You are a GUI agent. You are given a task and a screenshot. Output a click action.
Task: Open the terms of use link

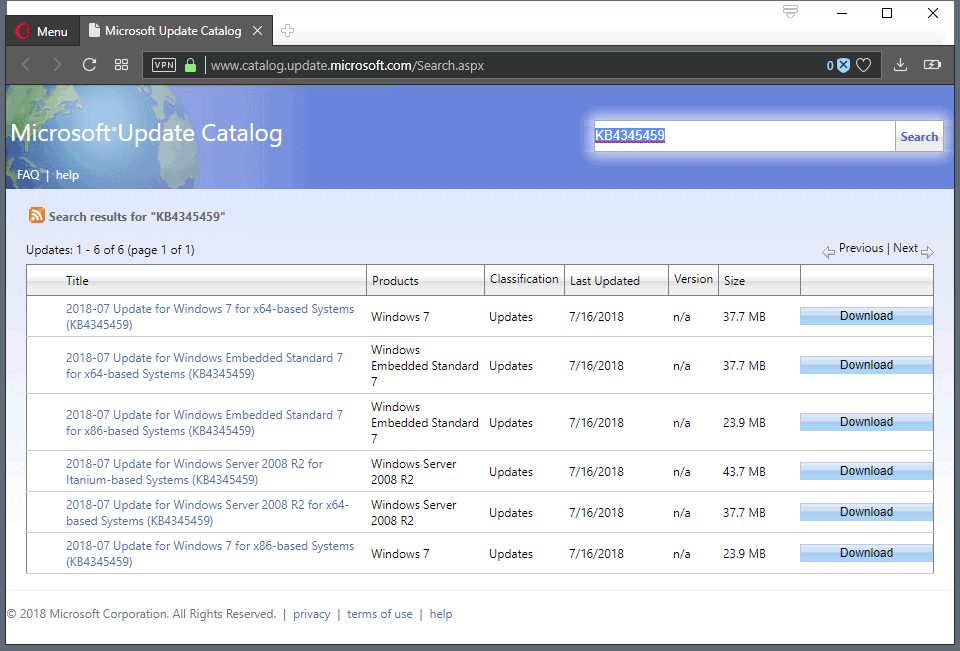(x=380, y=614)
